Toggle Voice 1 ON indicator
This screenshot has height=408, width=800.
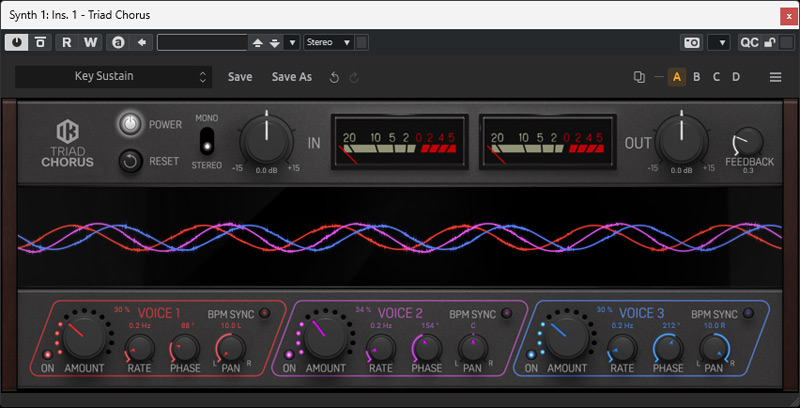tap(47, 354)
